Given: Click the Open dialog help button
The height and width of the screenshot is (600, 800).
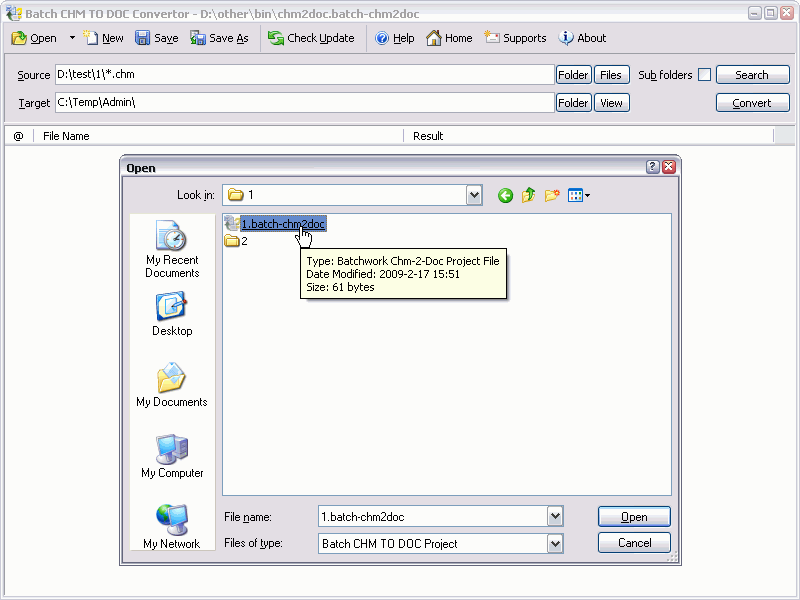Looking at the screenshot, I should (653, 167).
